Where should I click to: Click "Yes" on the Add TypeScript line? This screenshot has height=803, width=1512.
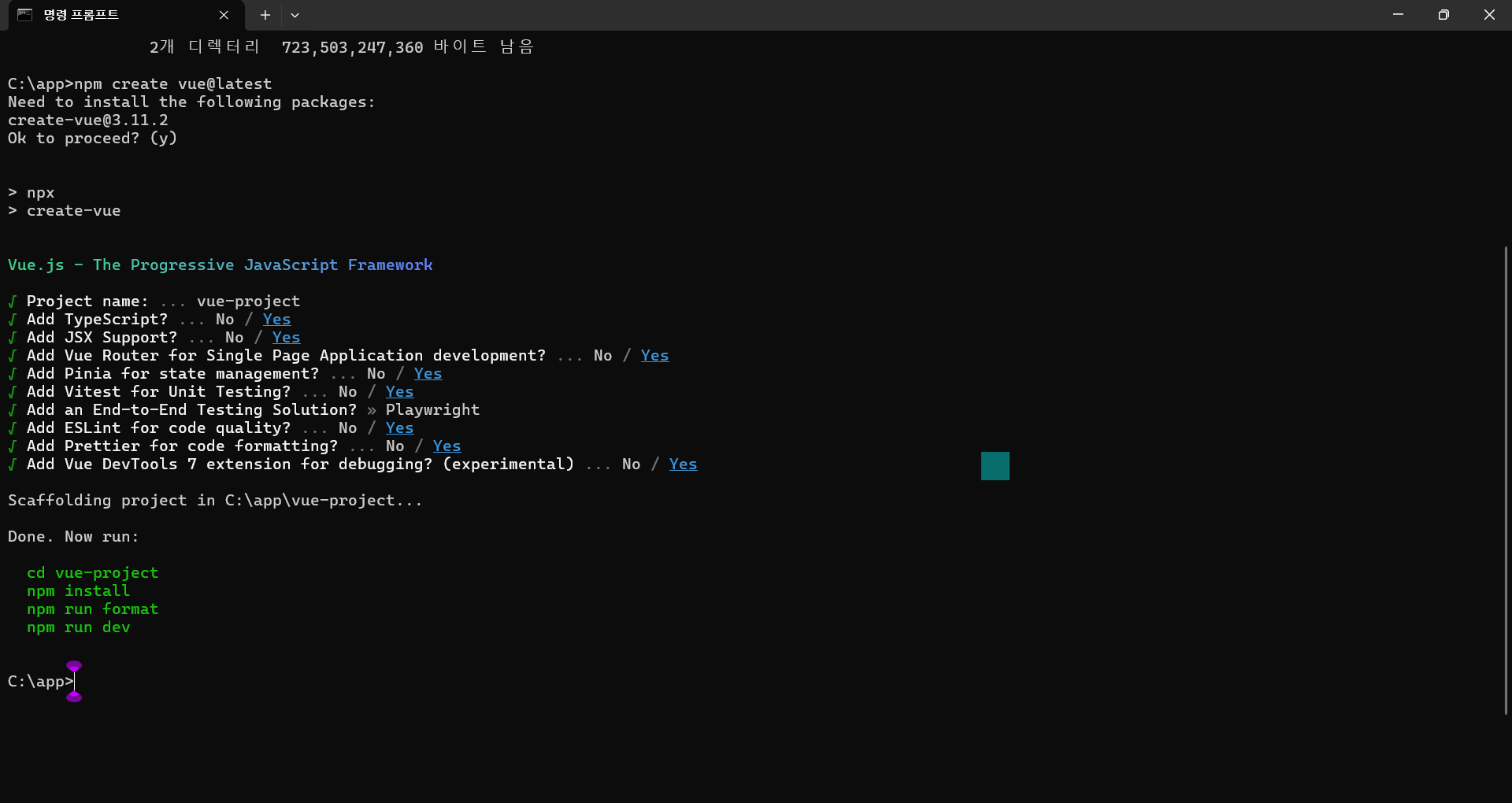pyautogui.click(x=277, y=319)
